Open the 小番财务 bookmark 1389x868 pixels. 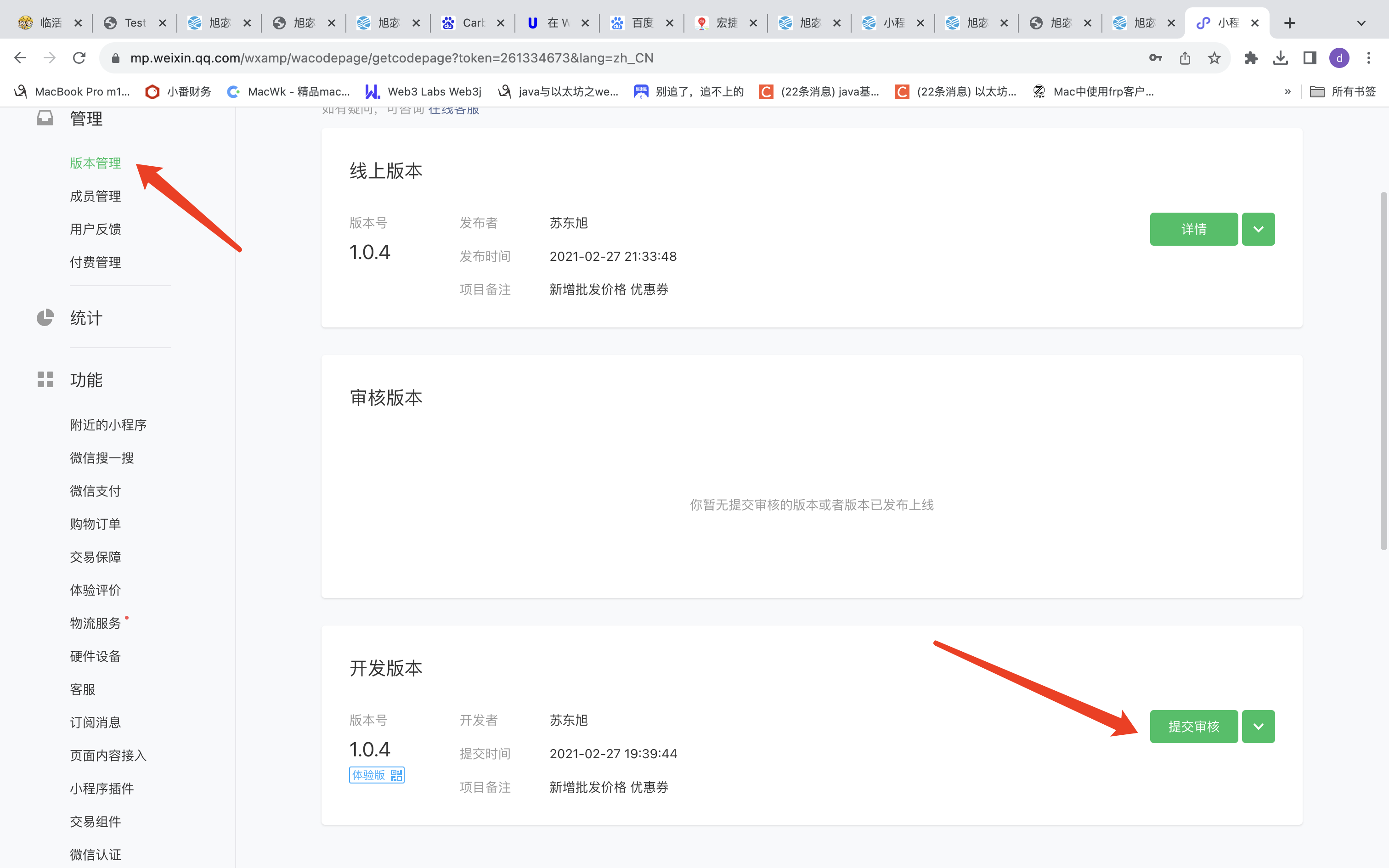pyautogui.click(x=179, y=91)
